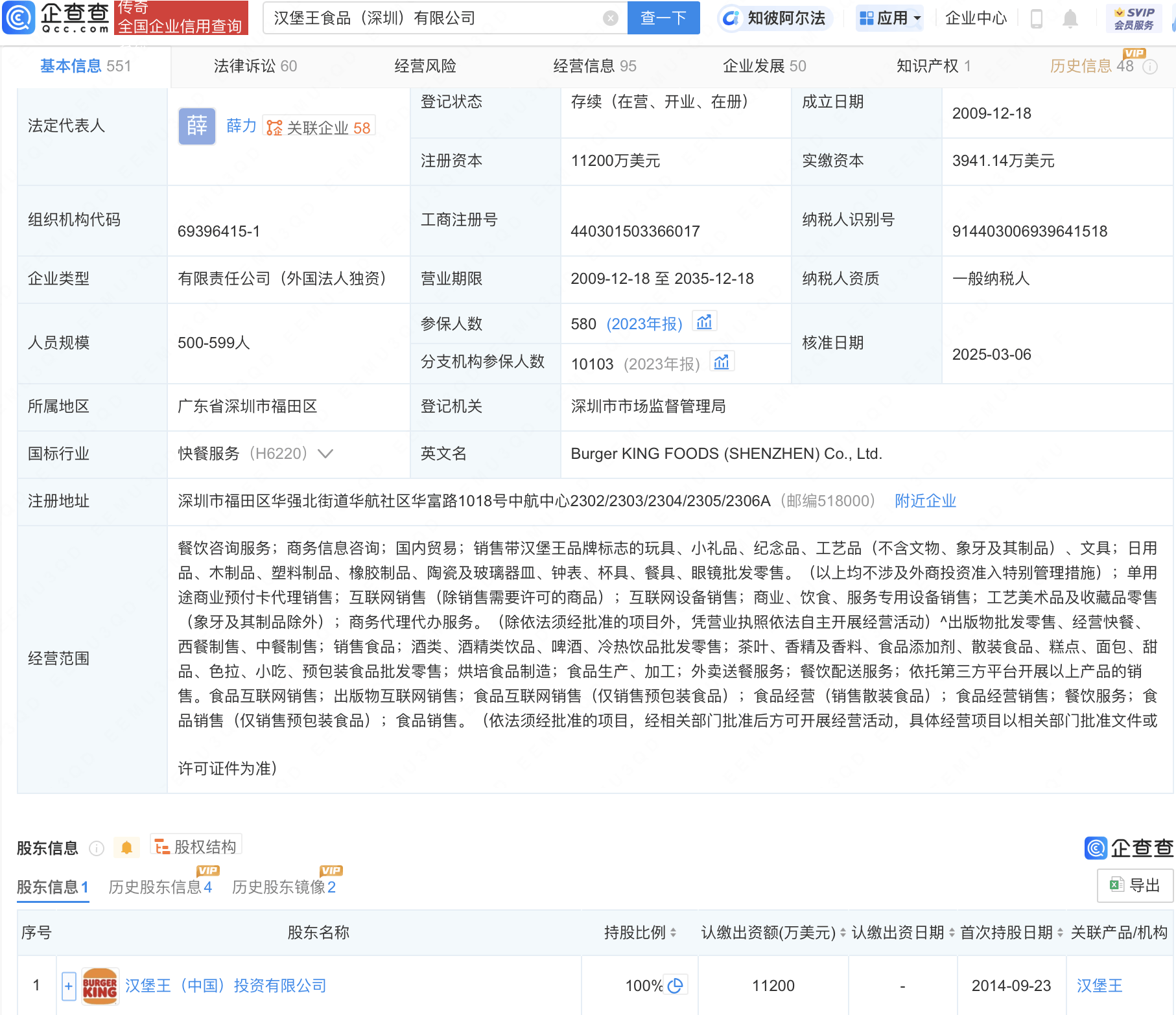Open 关联企业 58 link
Viewport: 1176px width, 1015px height.
point(319,128)
